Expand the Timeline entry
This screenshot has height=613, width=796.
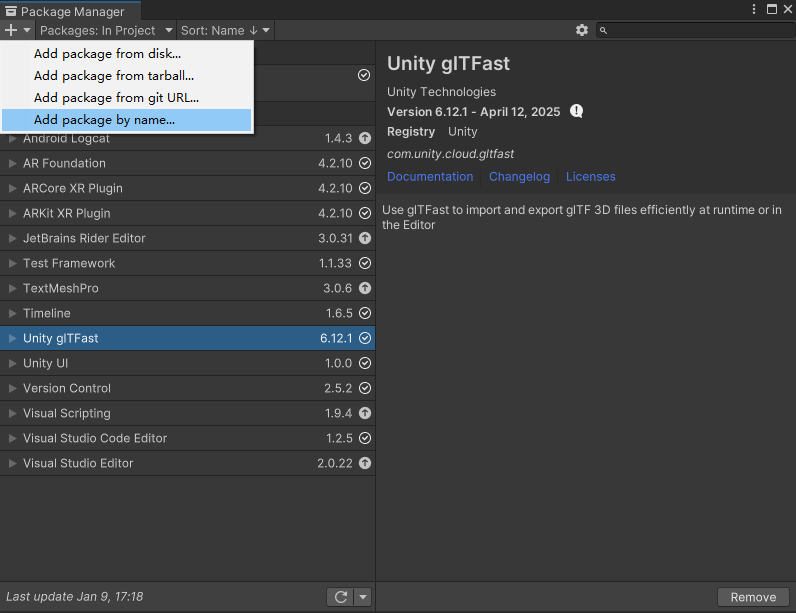pyautogui.click(x=13, y=313)
